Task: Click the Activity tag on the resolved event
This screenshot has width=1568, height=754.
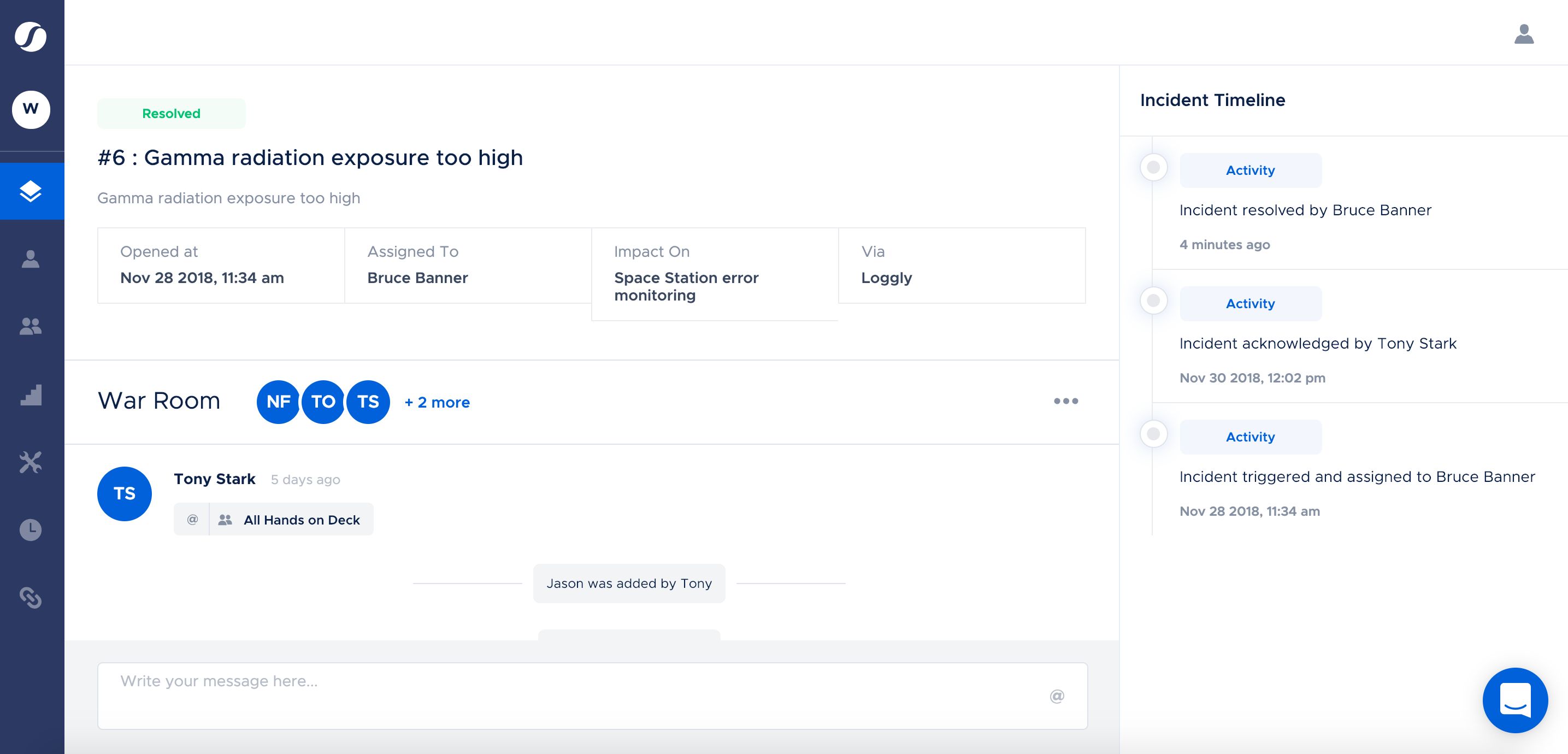Action: (1249, 170)
